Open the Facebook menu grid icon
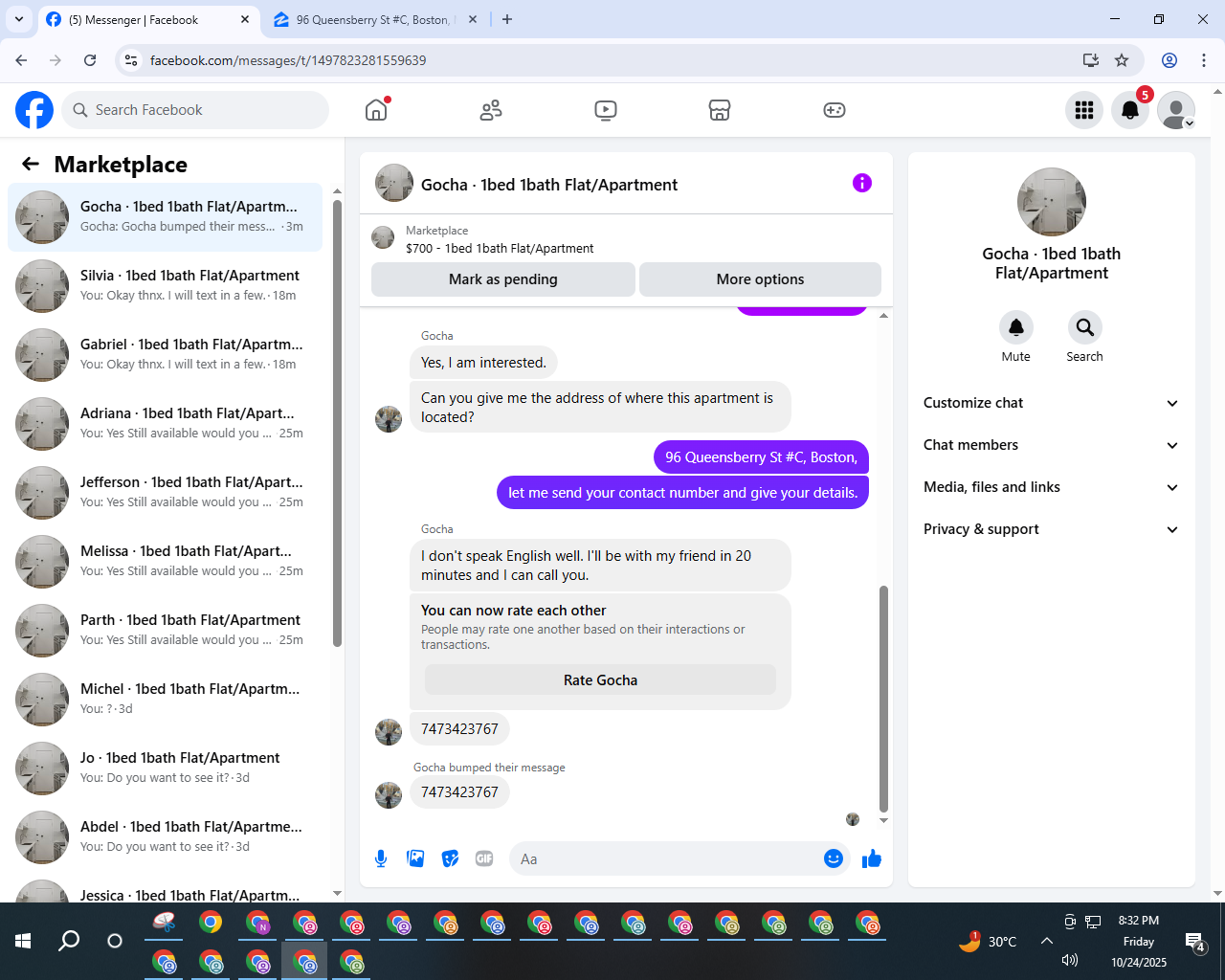 click(x=1084, y=110)
